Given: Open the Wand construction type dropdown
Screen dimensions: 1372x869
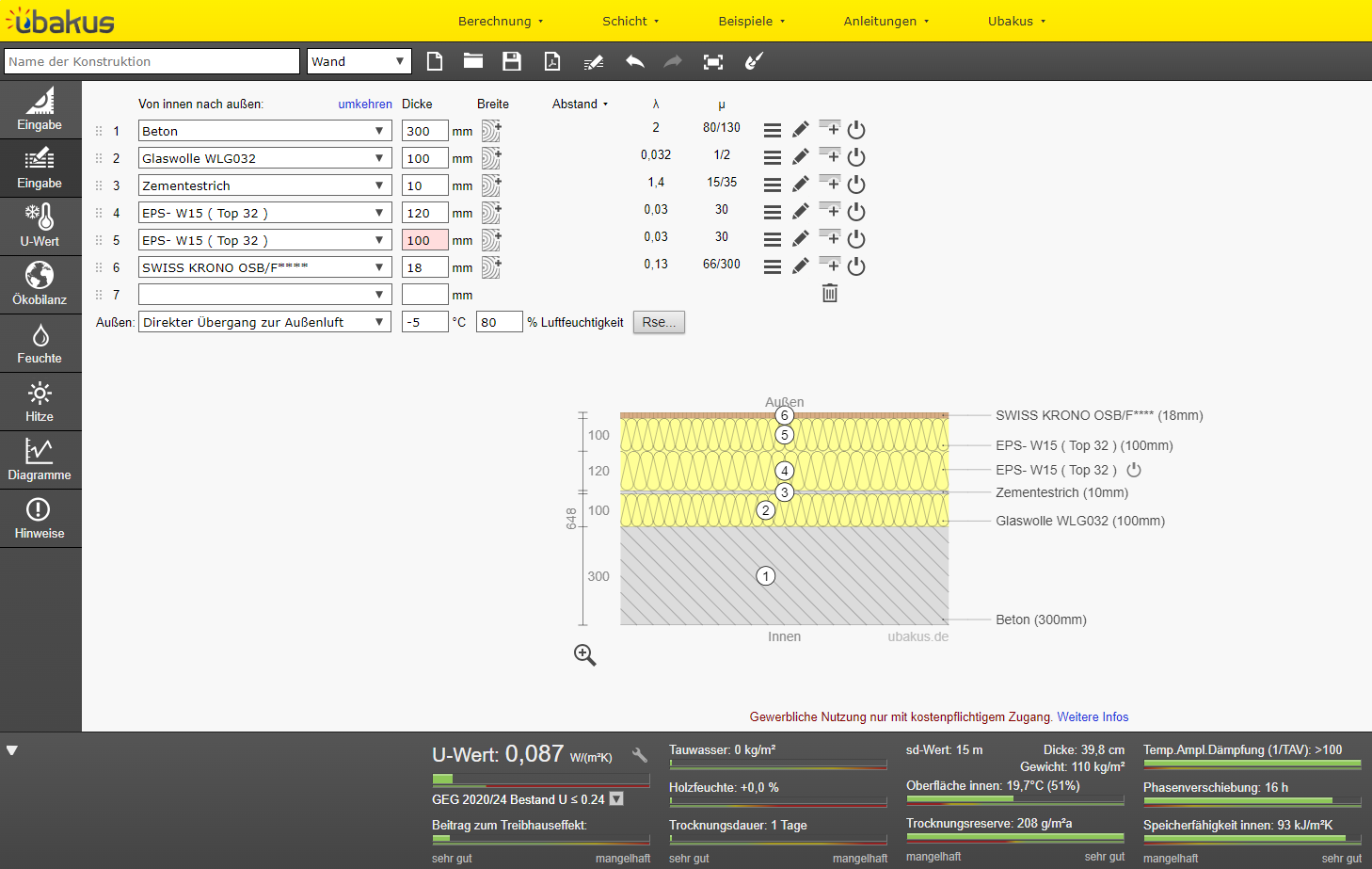Looking at the screenshot, I should pos(359,61).
